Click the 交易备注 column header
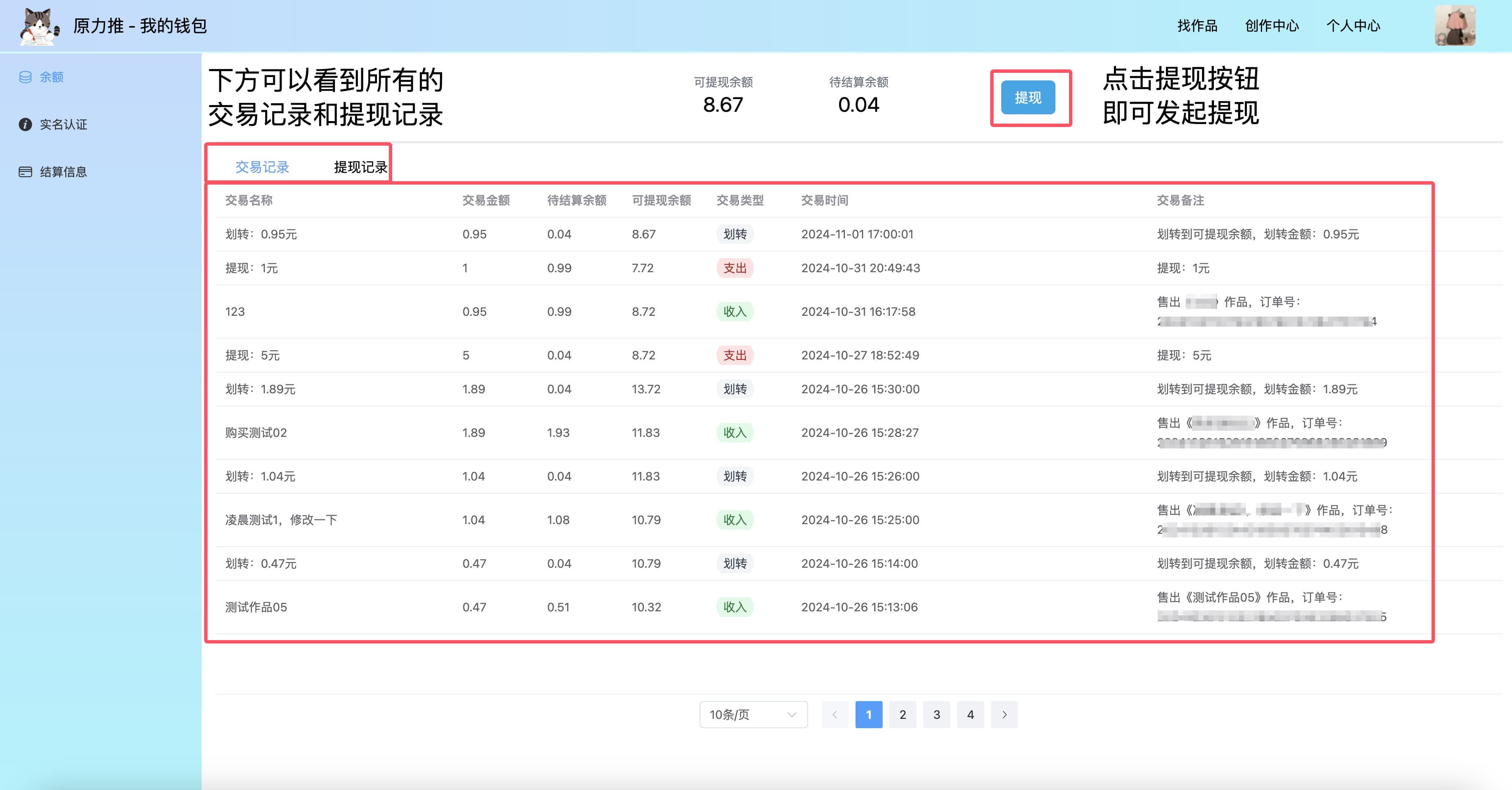This screenshot has height=790, width=1512. [x=1180, y=200]
